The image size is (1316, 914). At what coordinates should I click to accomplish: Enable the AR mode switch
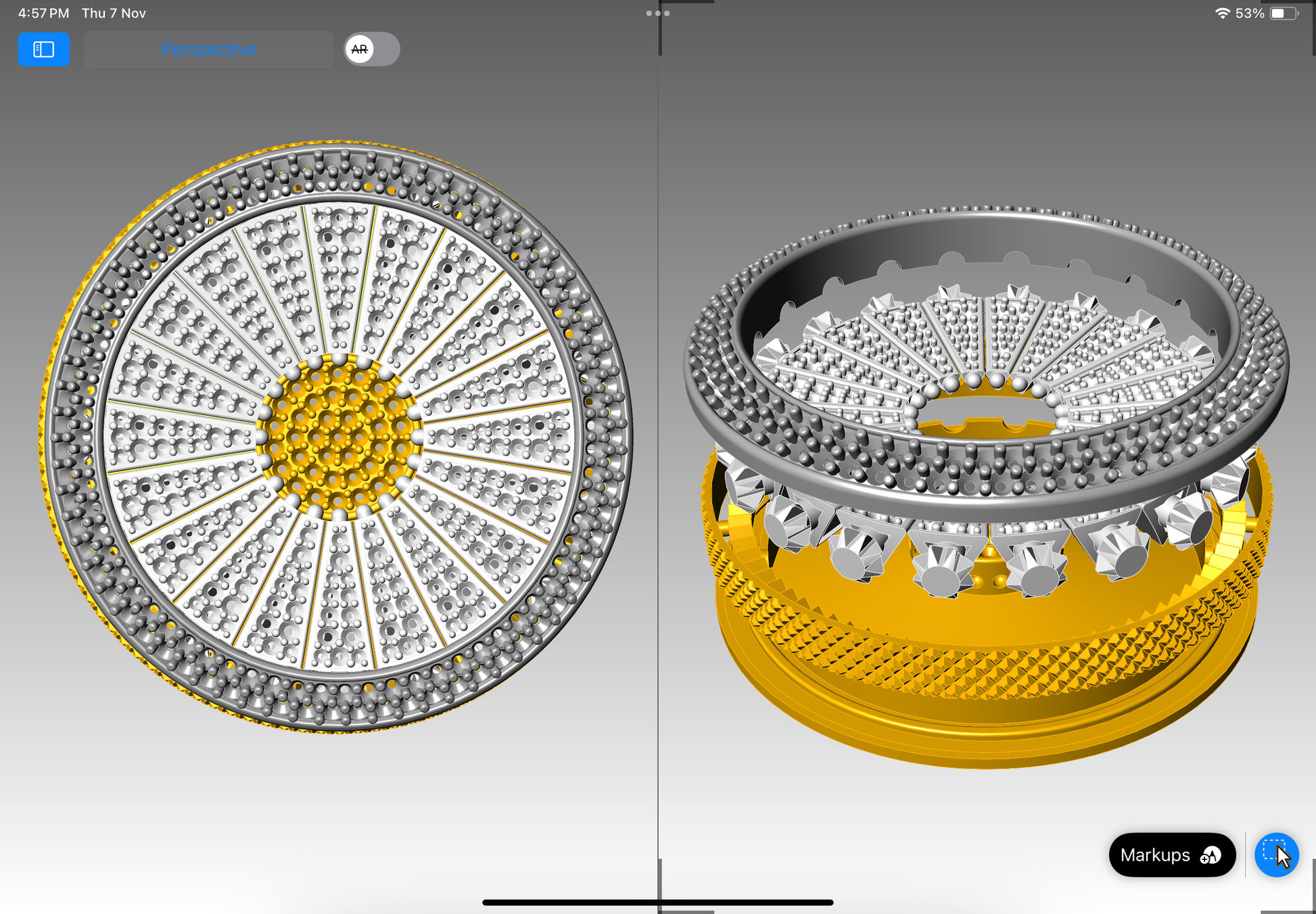[371, 49]
